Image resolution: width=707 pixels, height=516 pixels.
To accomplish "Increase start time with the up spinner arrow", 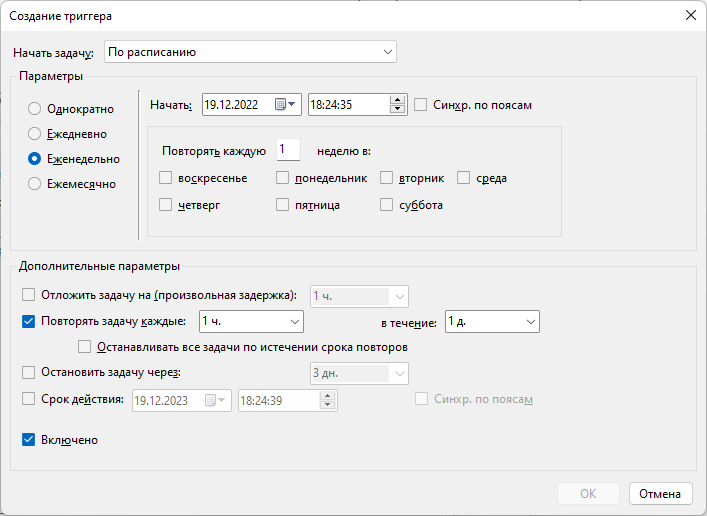I will tap(397, 100).
